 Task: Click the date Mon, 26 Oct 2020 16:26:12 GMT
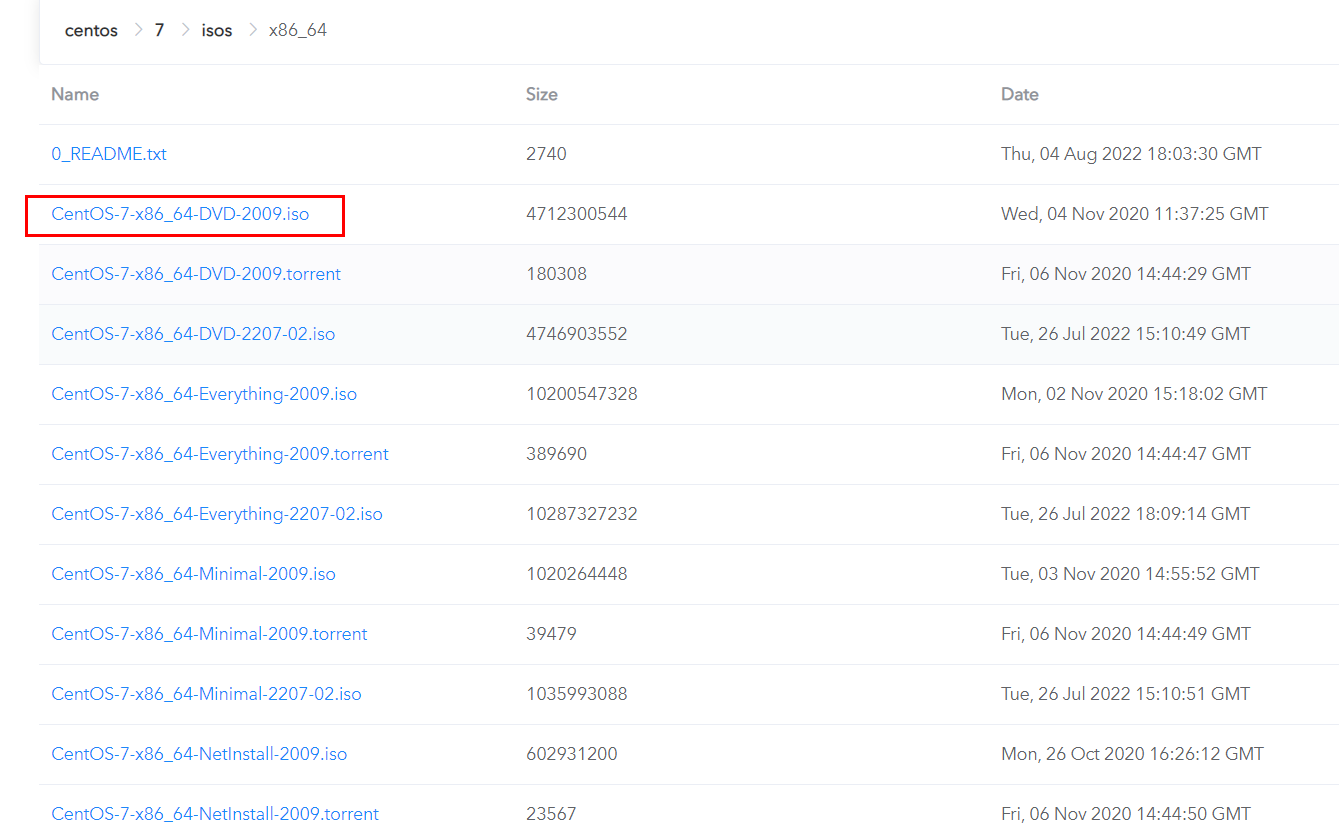click(1132, 754)
